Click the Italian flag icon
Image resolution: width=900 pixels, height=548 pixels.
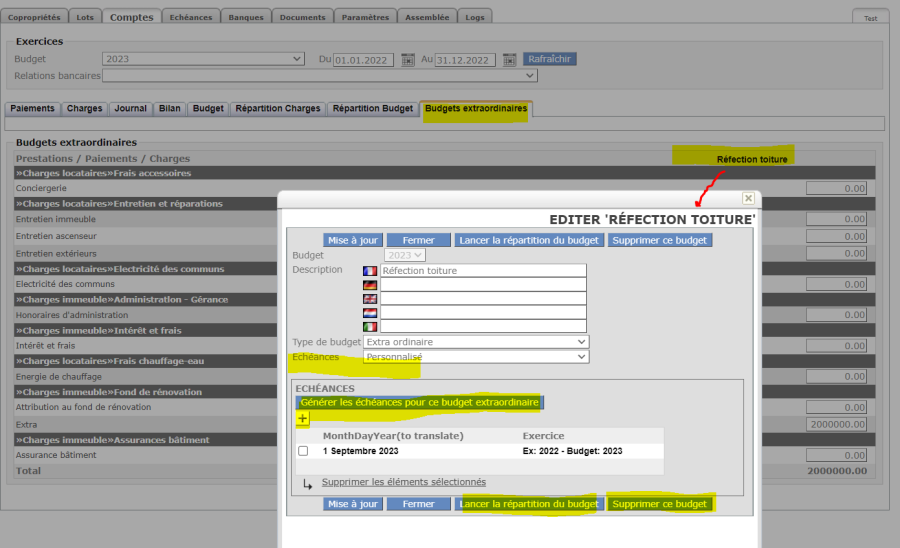pos(370,327)
